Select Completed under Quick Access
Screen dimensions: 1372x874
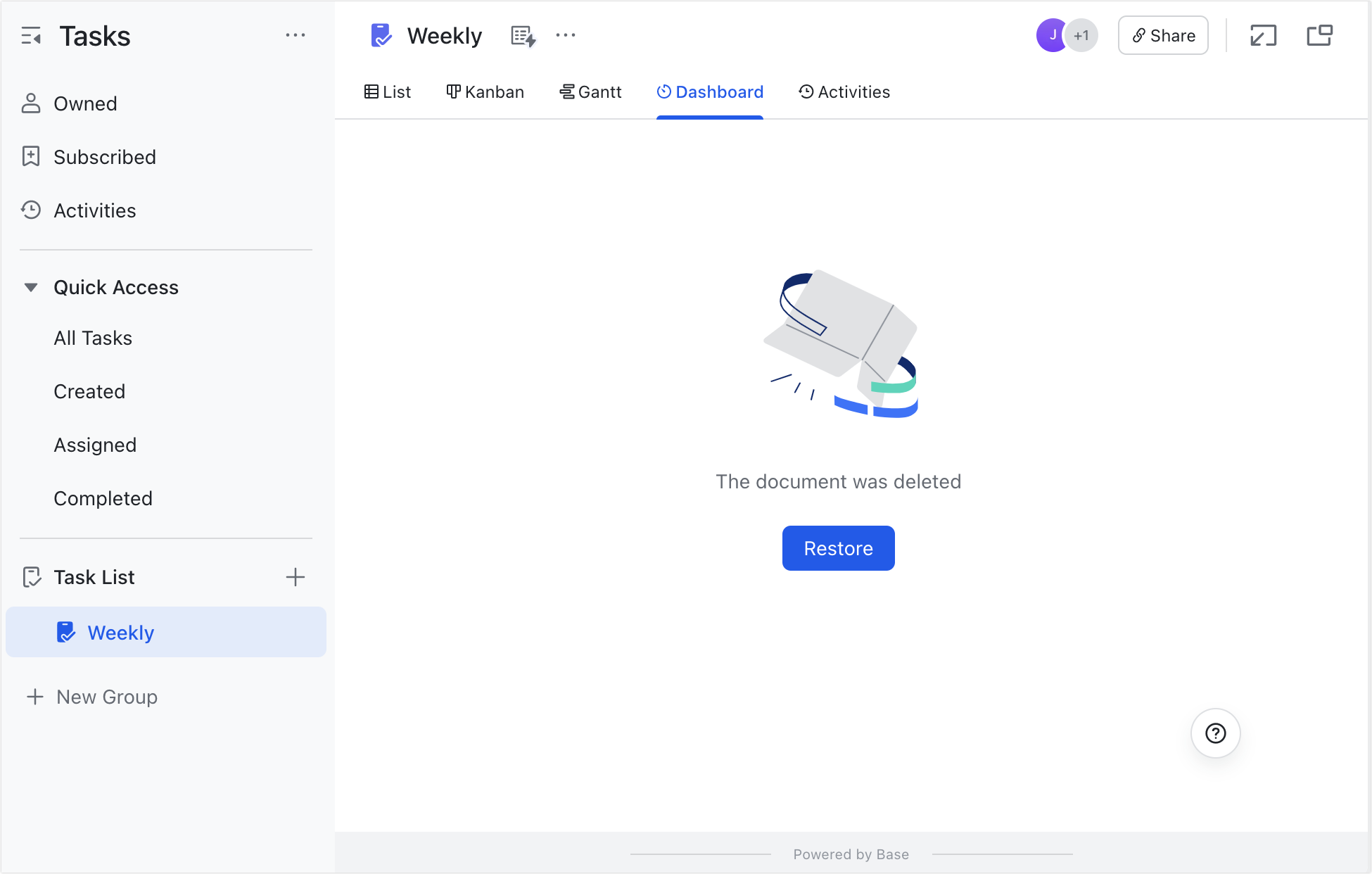click(x=103, y=498)
